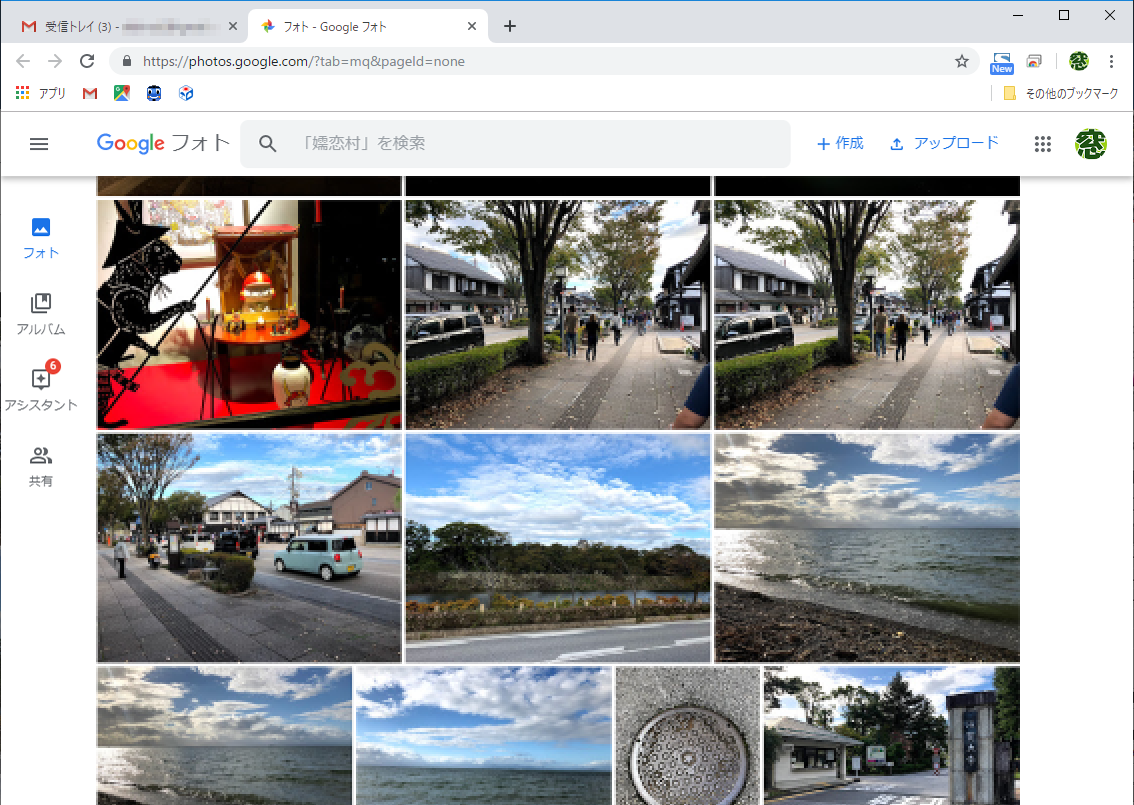The width and height of the screenshot is (1134, 805).
Task: Click the HTTPS padlock icon
Action: 126,61
